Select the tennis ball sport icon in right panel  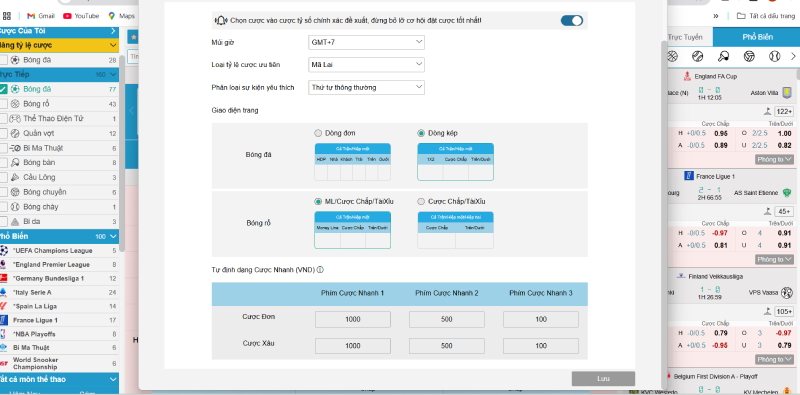[697, 56]
